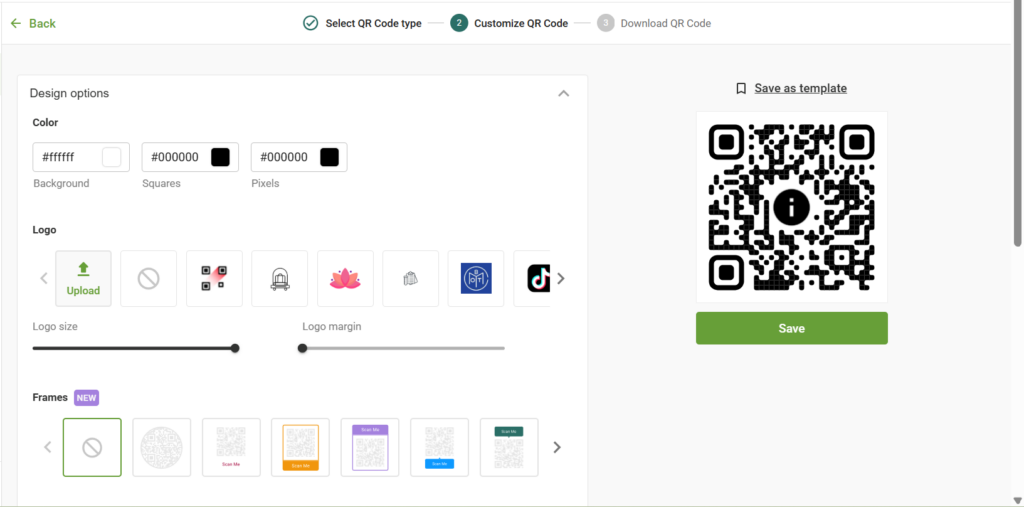
Task: Click the purple NEW badge beside Frames
Action: pos(86,397)
